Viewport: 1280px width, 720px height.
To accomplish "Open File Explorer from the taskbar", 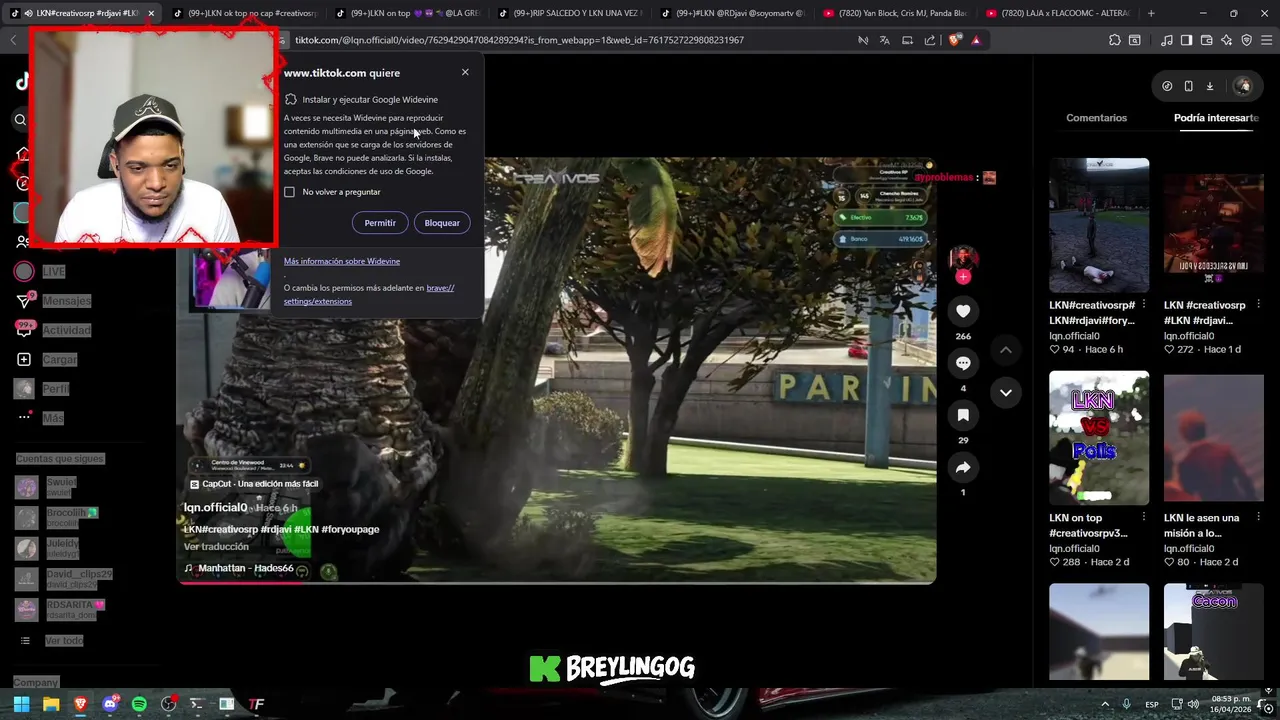I will tap(51, 704).
